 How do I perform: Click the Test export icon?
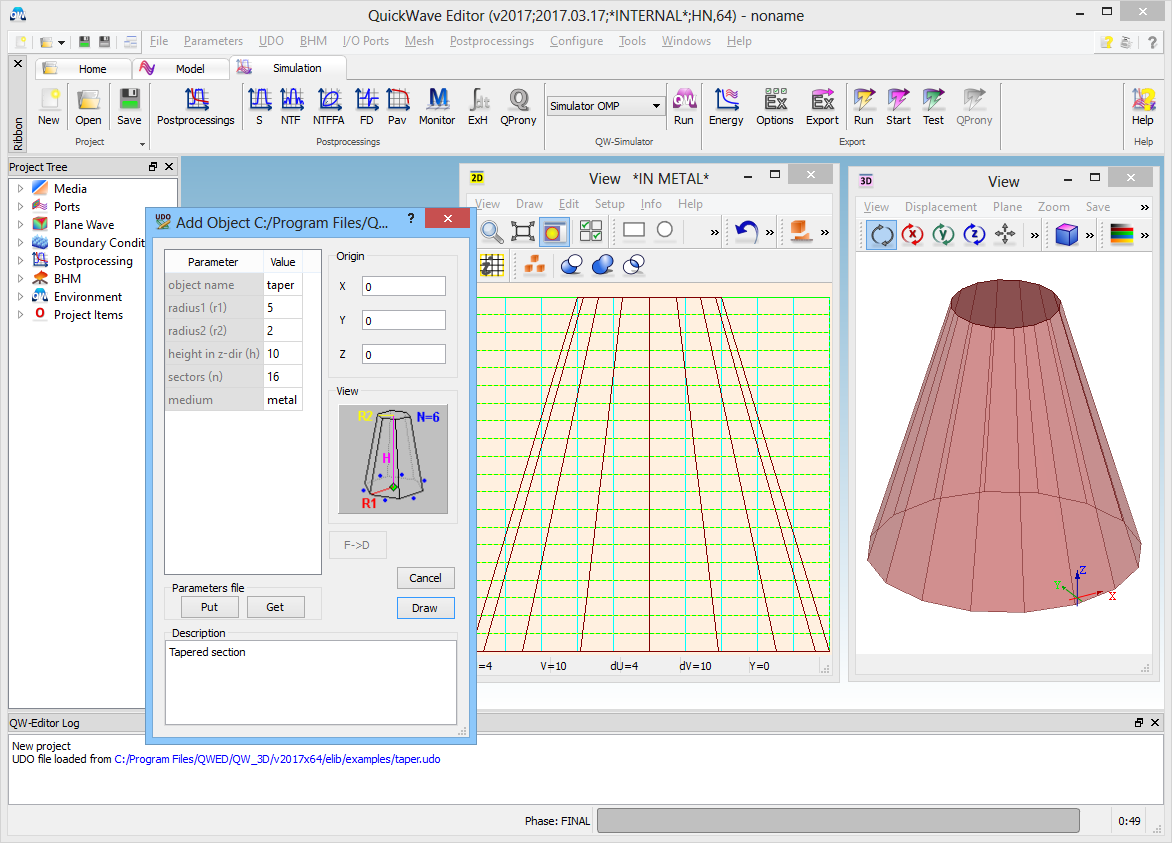(934, 106)
